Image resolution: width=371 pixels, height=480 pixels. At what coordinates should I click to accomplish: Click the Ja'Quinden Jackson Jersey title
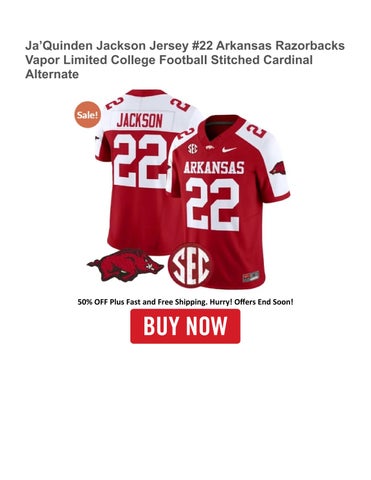tap(185, 60)
